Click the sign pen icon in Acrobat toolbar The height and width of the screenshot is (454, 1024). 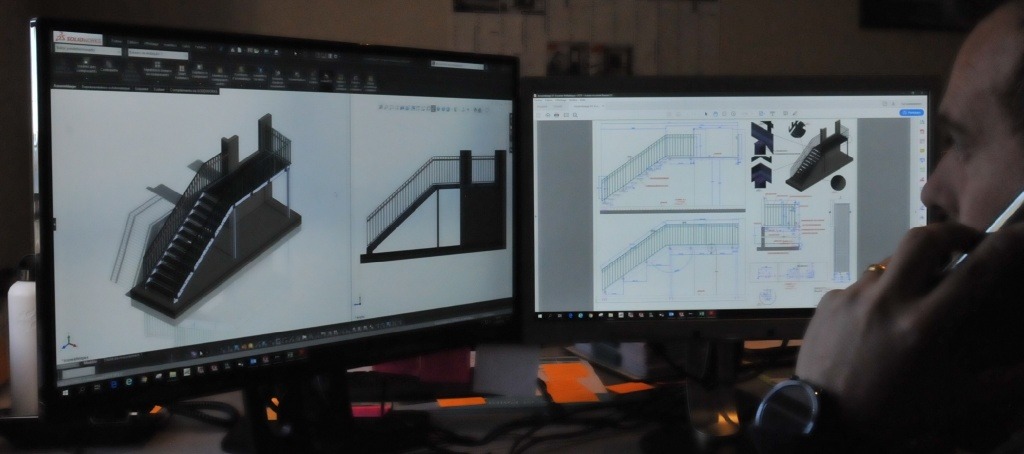click(795, 113)
